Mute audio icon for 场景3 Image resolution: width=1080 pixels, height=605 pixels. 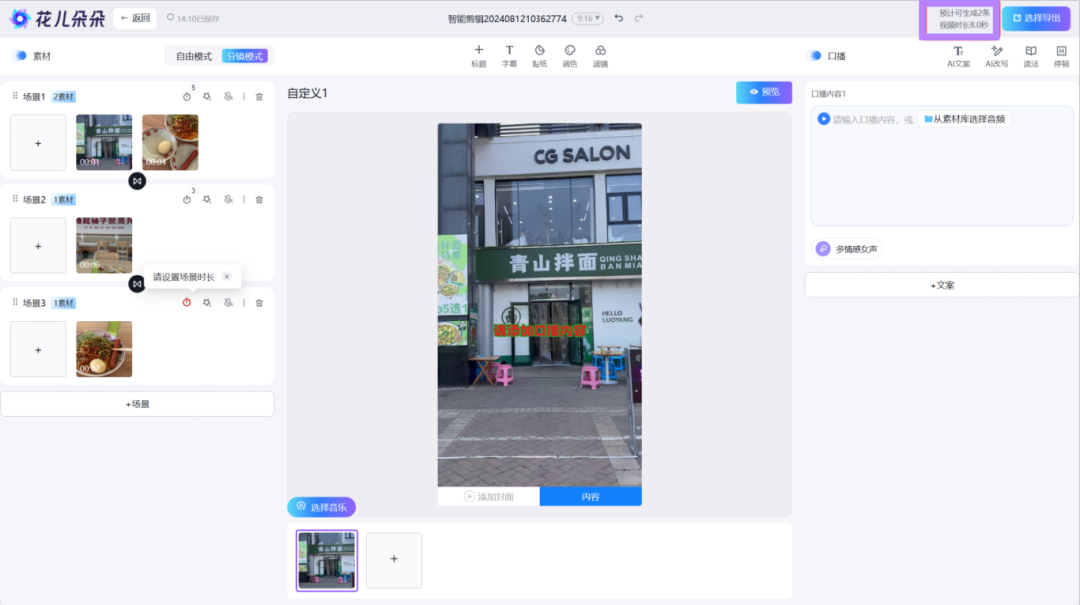tap(228, 302)
